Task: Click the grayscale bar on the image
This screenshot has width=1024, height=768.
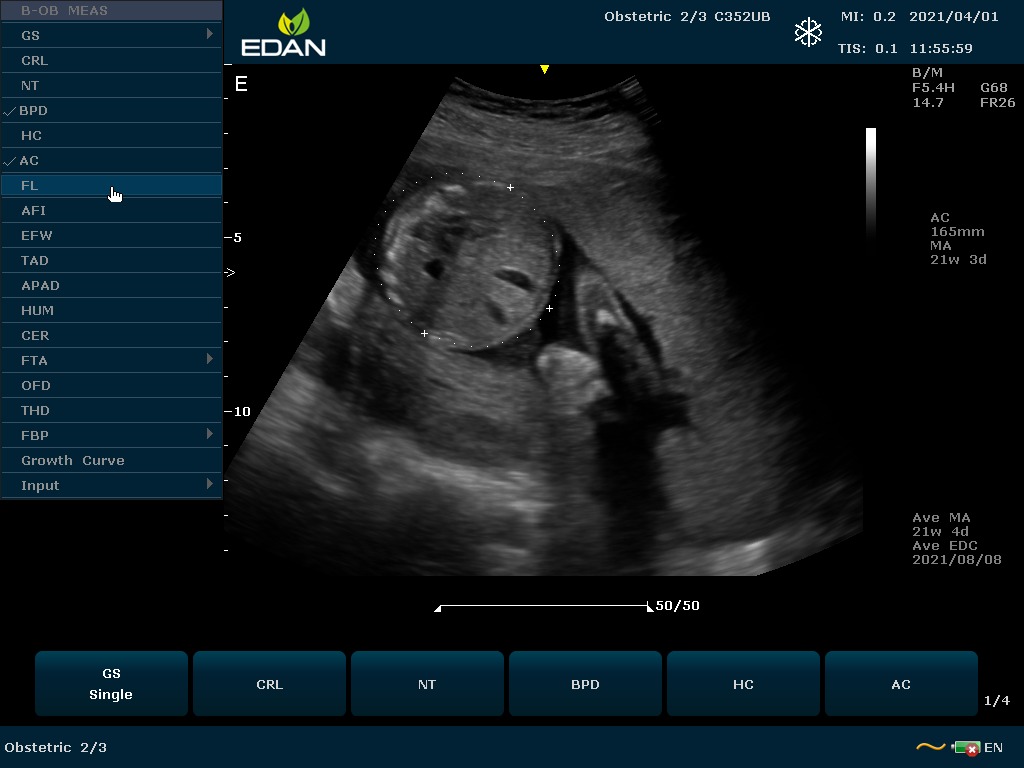Action: (871, 180)
